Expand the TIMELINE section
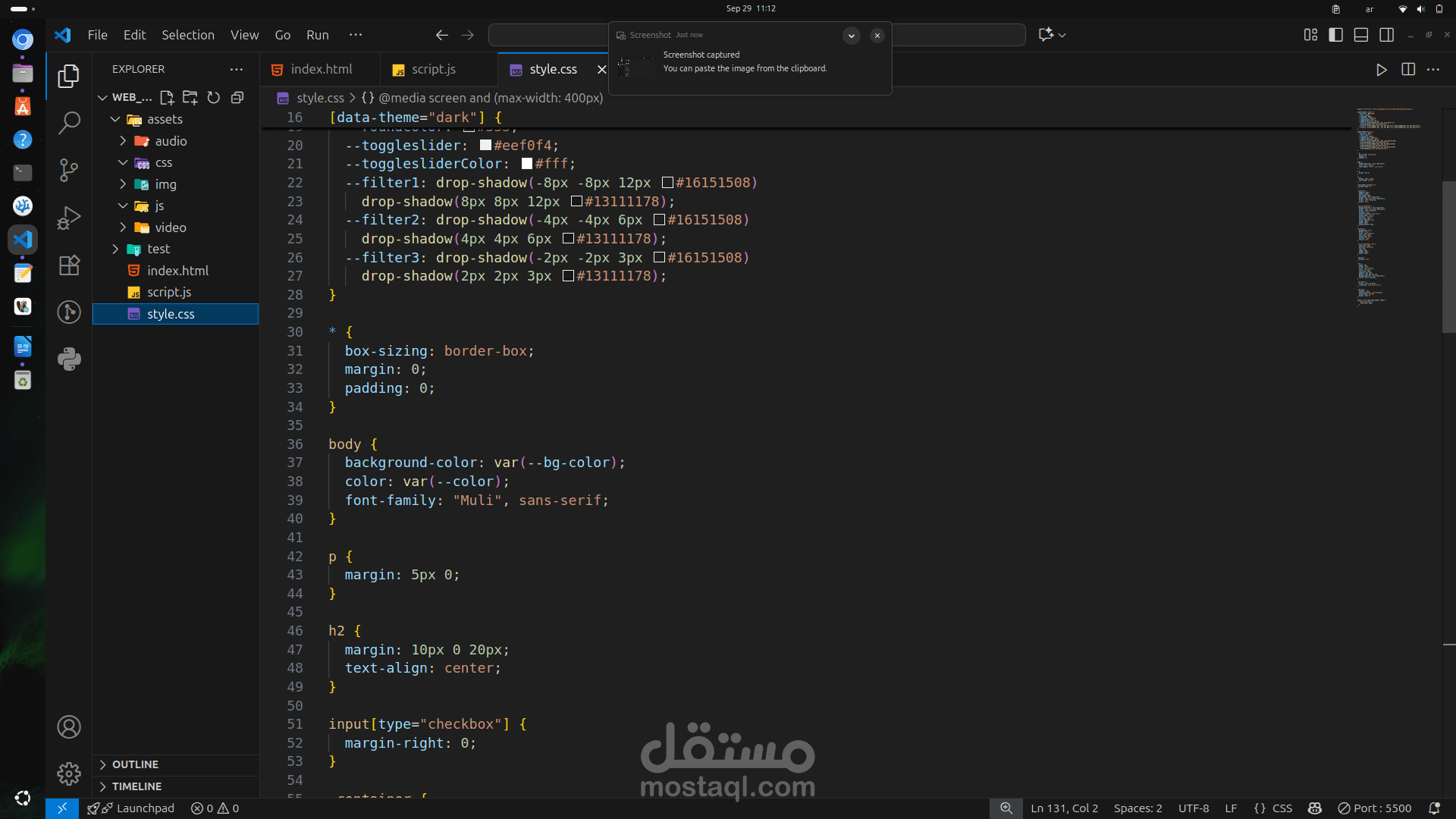The image size is (1456, 819). 136,786
